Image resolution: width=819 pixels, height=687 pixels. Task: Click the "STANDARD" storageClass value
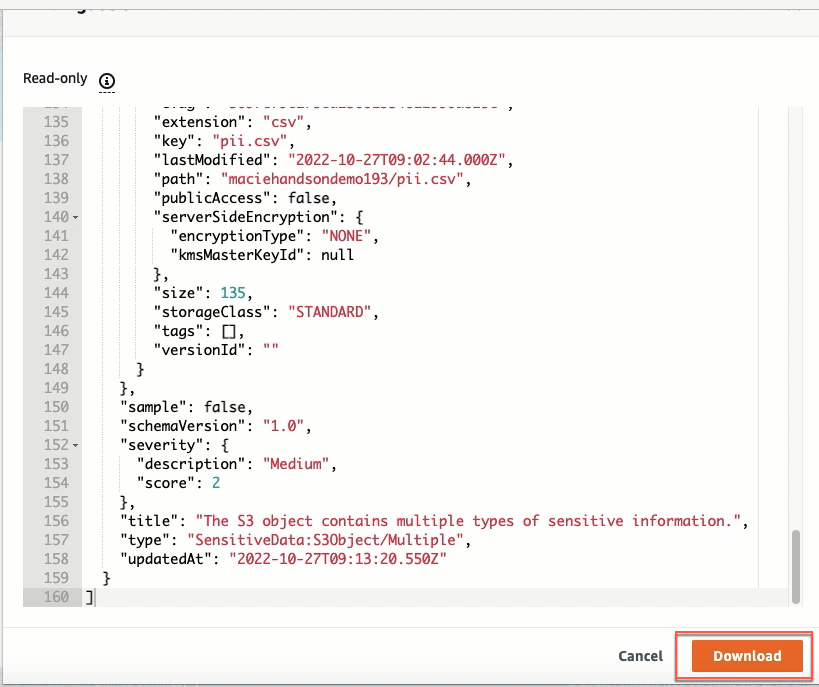(329, 312)
